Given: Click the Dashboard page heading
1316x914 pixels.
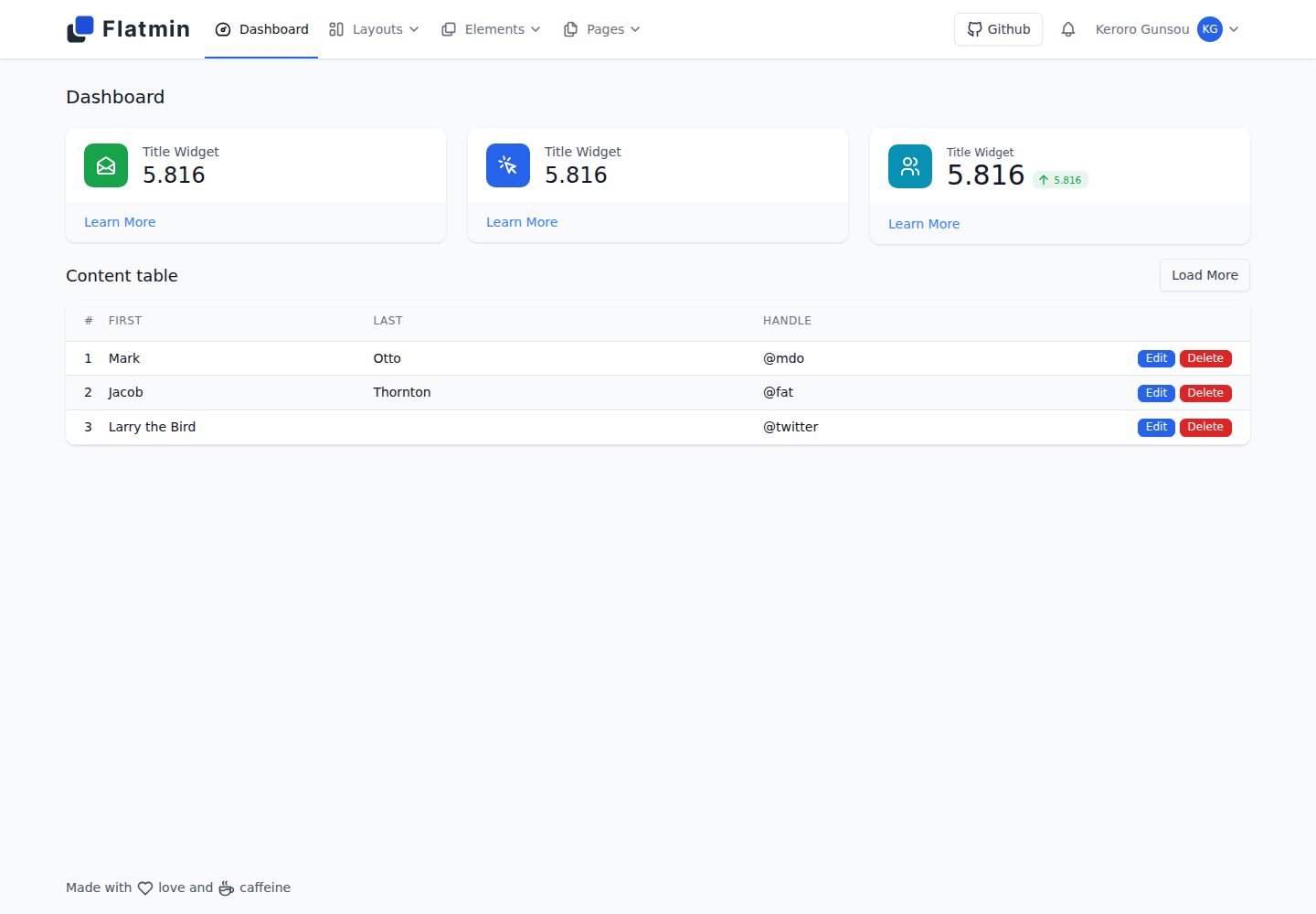Looking at the screenshot, I should [115, 97].
